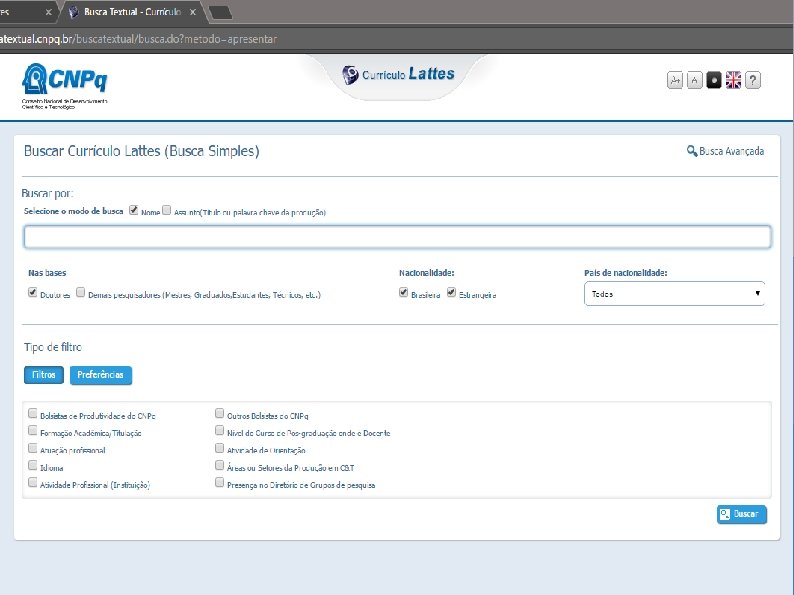Toggle the Brasileira nationality checkbox
794x595 pixels.
[404, 292]
